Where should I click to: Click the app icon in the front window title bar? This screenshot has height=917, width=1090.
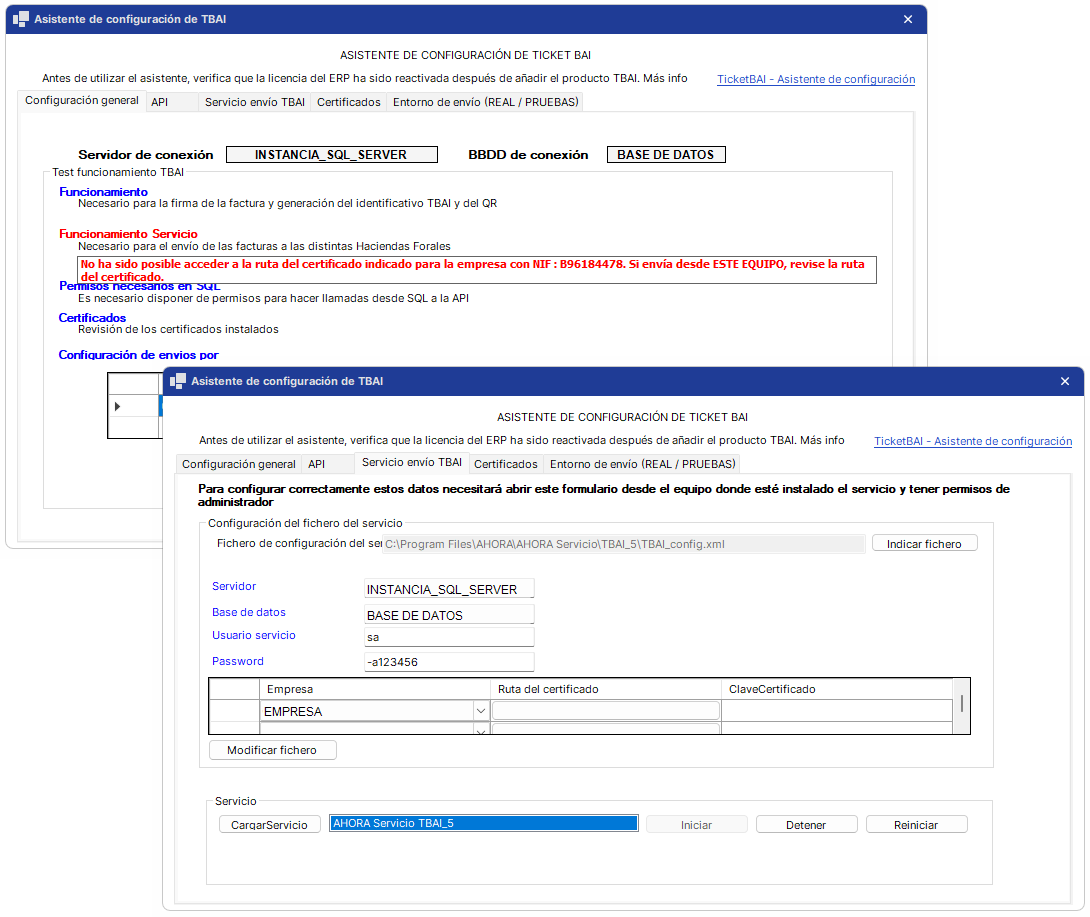[178, 381]
